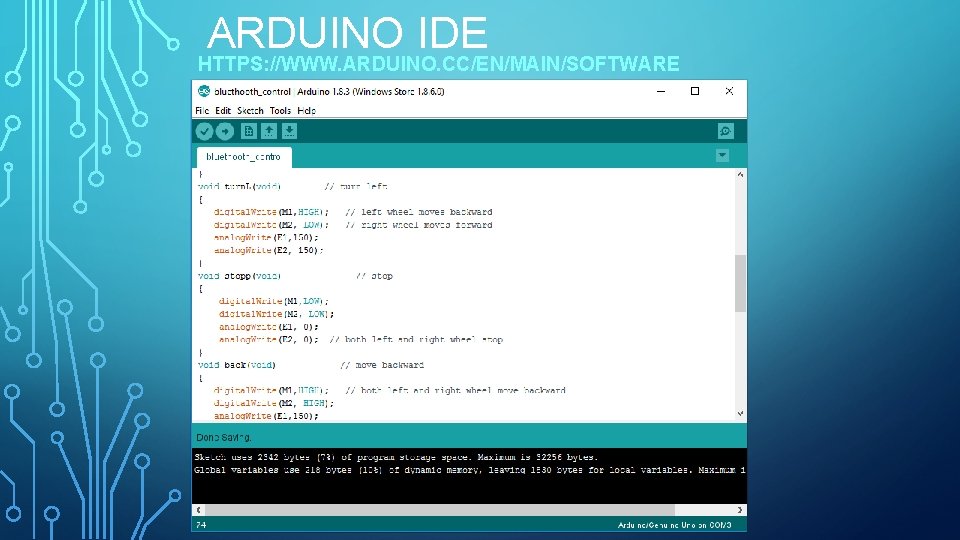
Task: Click the line number 74 in status bar
Action: click(201, 525)
